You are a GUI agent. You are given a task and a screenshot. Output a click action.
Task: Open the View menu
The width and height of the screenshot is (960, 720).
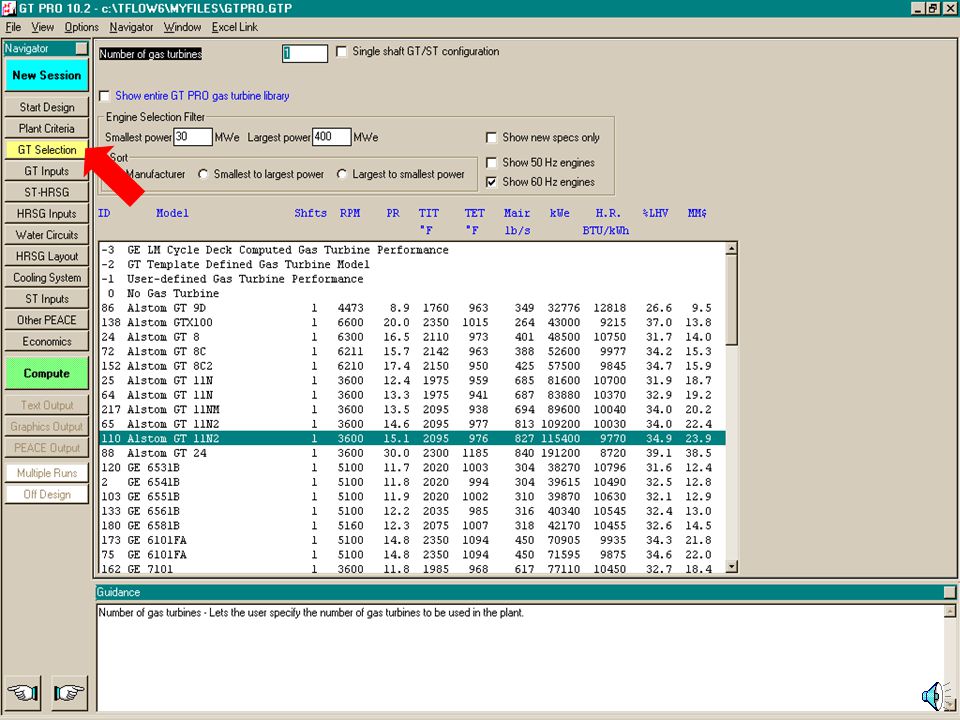(x=42, y=27)
